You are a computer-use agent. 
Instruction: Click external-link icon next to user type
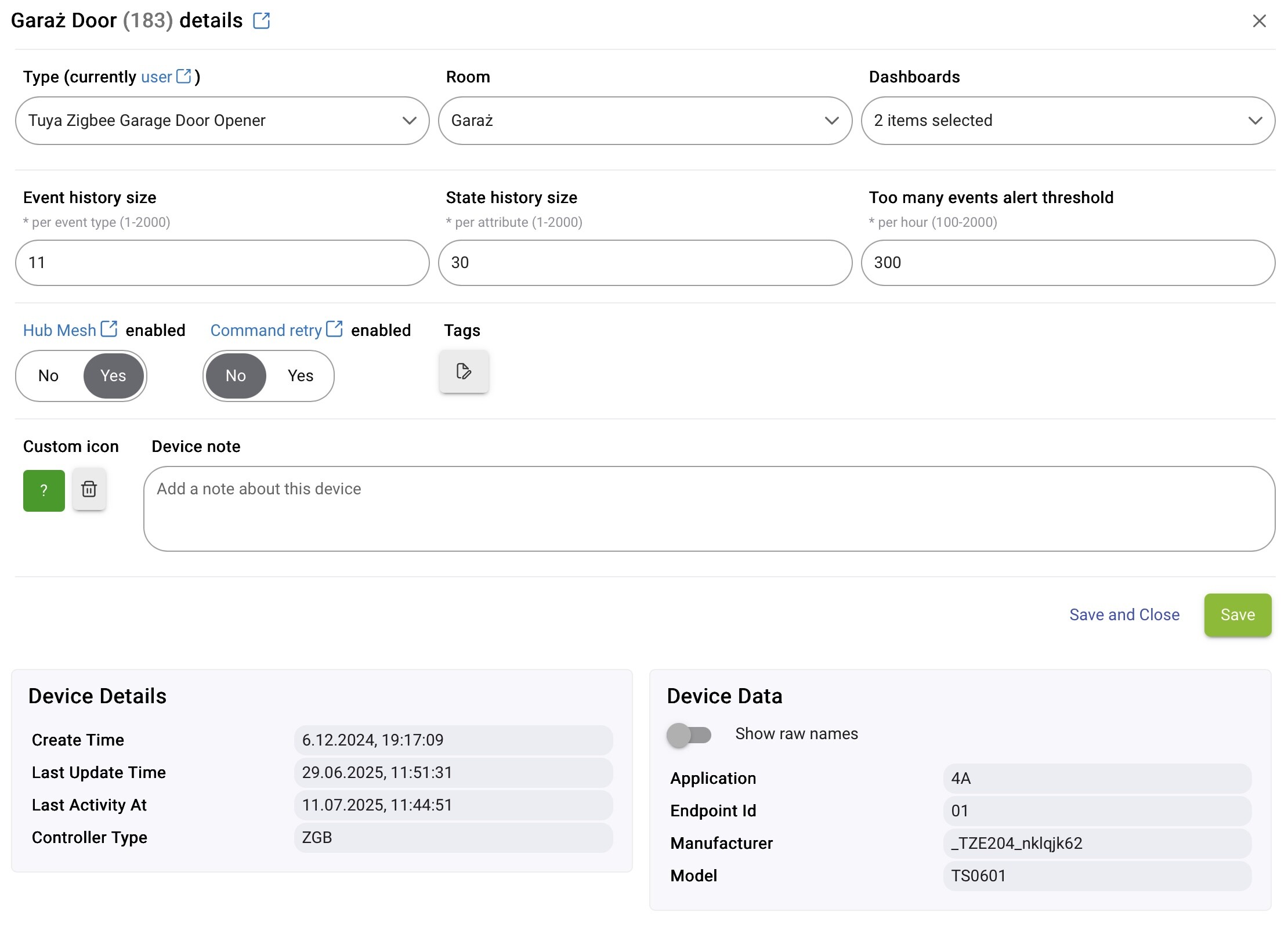pos(183,76)
